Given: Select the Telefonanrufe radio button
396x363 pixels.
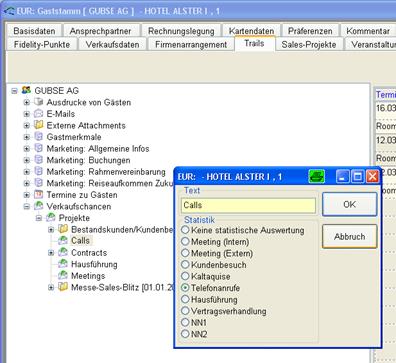Looking at the screenshot, I should pos(185,288).
